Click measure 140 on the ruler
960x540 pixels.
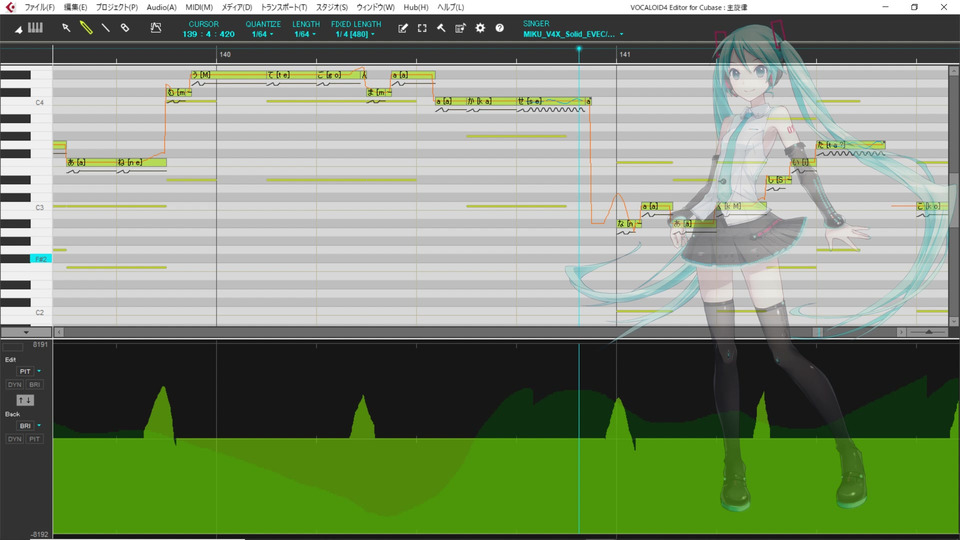[x=225, y=54]
